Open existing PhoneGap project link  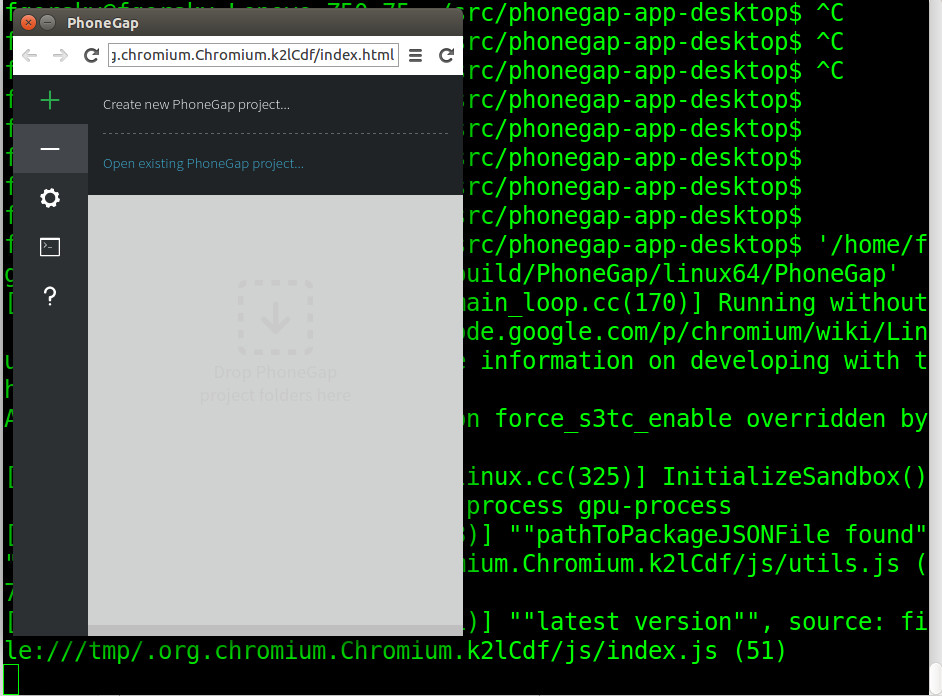tap(203, 163)
